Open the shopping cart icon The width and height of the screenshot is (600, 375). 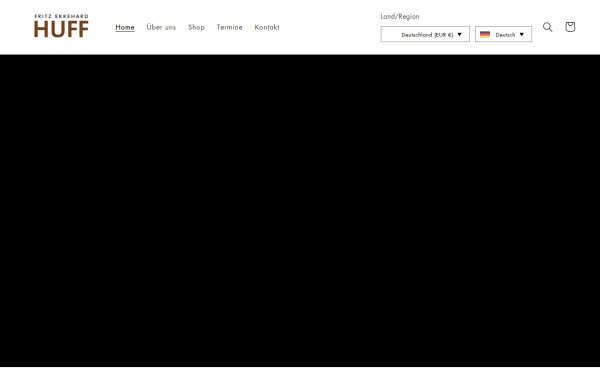pyautogui.click(x=570, y=26)
